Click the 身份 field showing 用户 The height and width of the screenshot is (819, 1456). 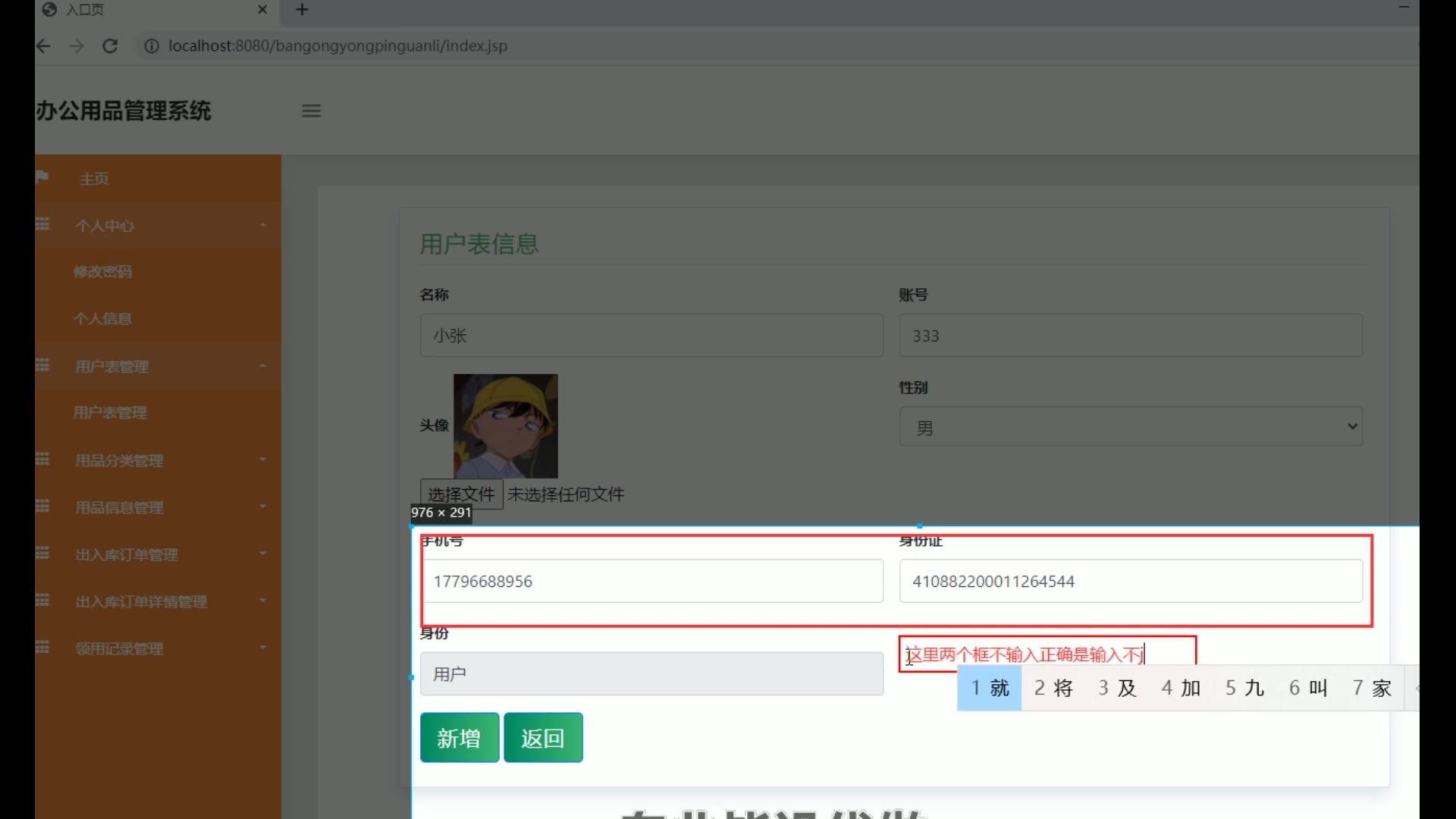point(651,673)
